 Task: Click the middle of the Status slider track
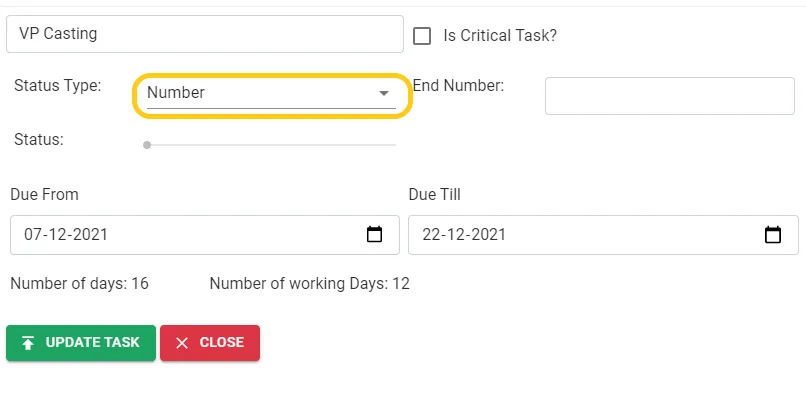tap(271, 145)
